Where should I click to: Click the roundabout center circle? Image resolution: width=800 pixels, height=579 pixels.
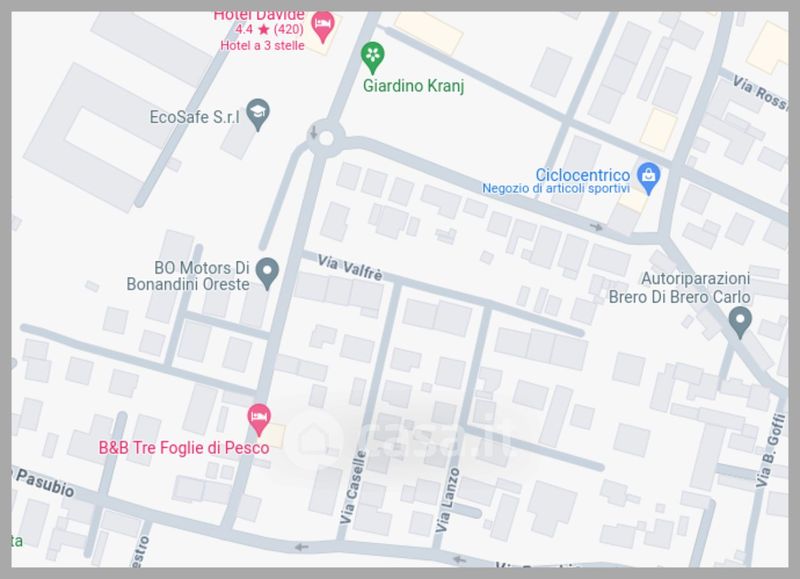[326, 138]
